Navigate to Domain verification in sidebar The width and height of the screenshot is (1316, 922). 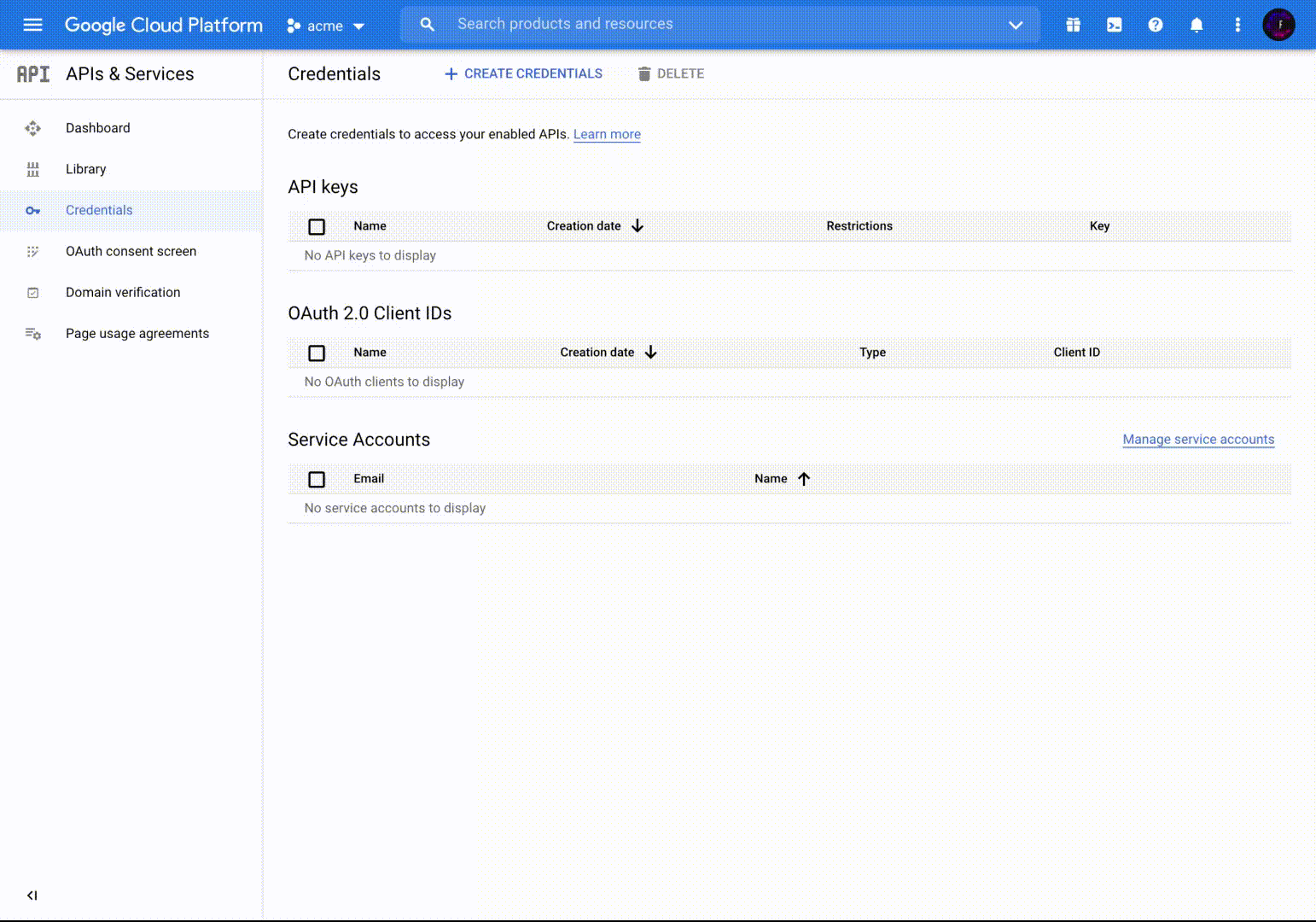[x=123, y=292]
